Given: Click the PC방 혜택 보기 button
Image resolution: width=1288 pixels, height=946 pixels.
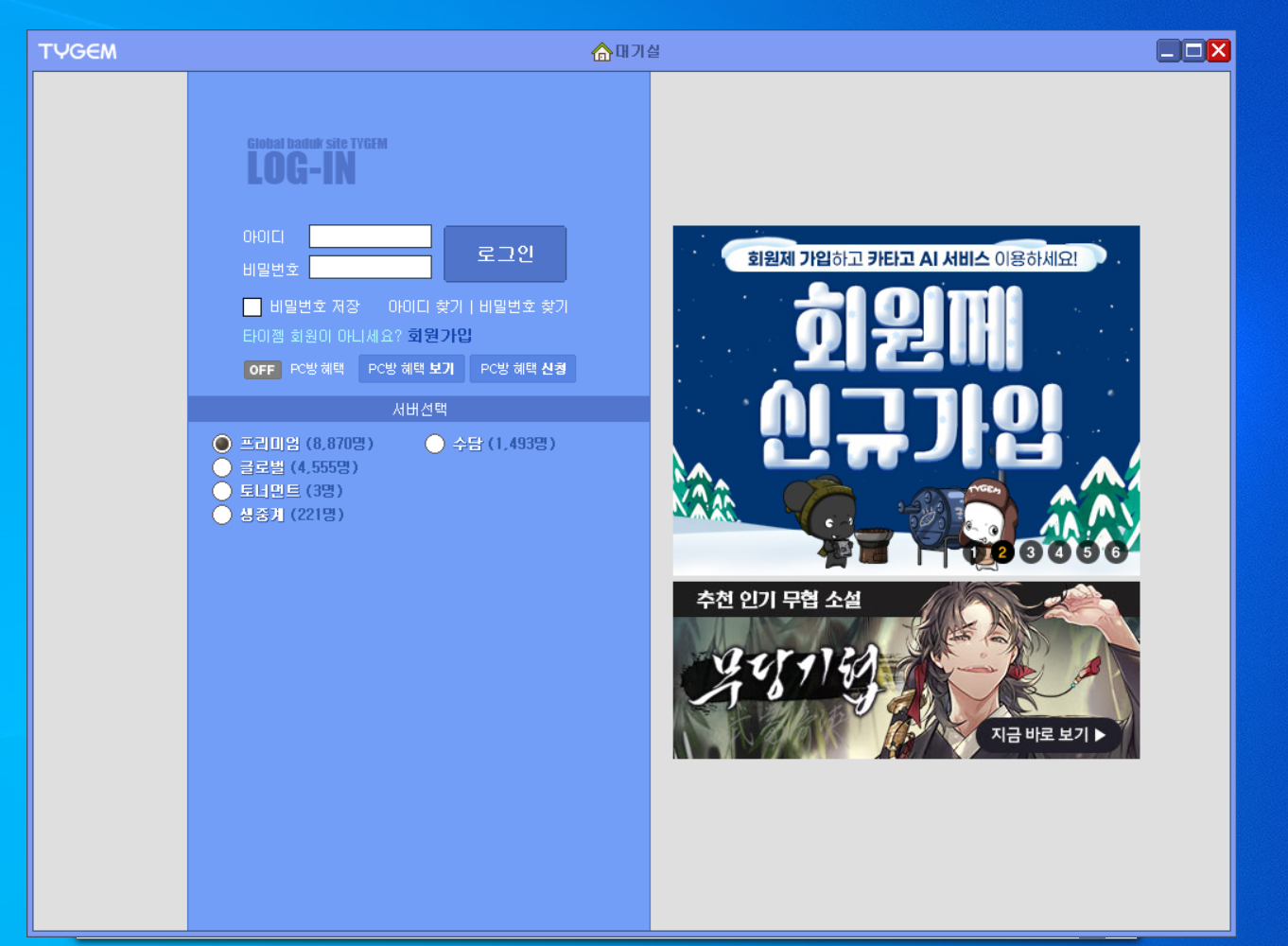Looking at the screenshot, I should pos(411,369).
